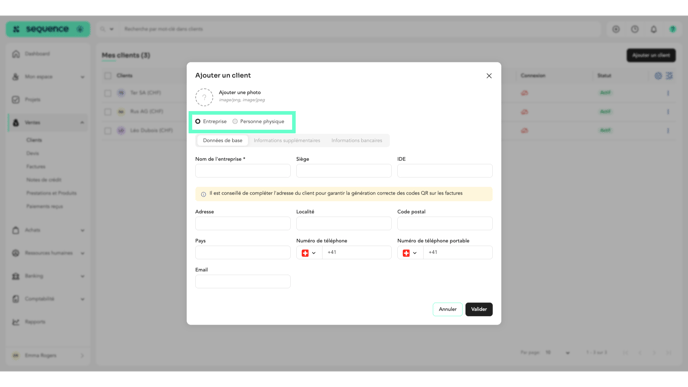This screenshot has height=387, width=688.
Task: Click the table filter icon
Action: point(669,75)
